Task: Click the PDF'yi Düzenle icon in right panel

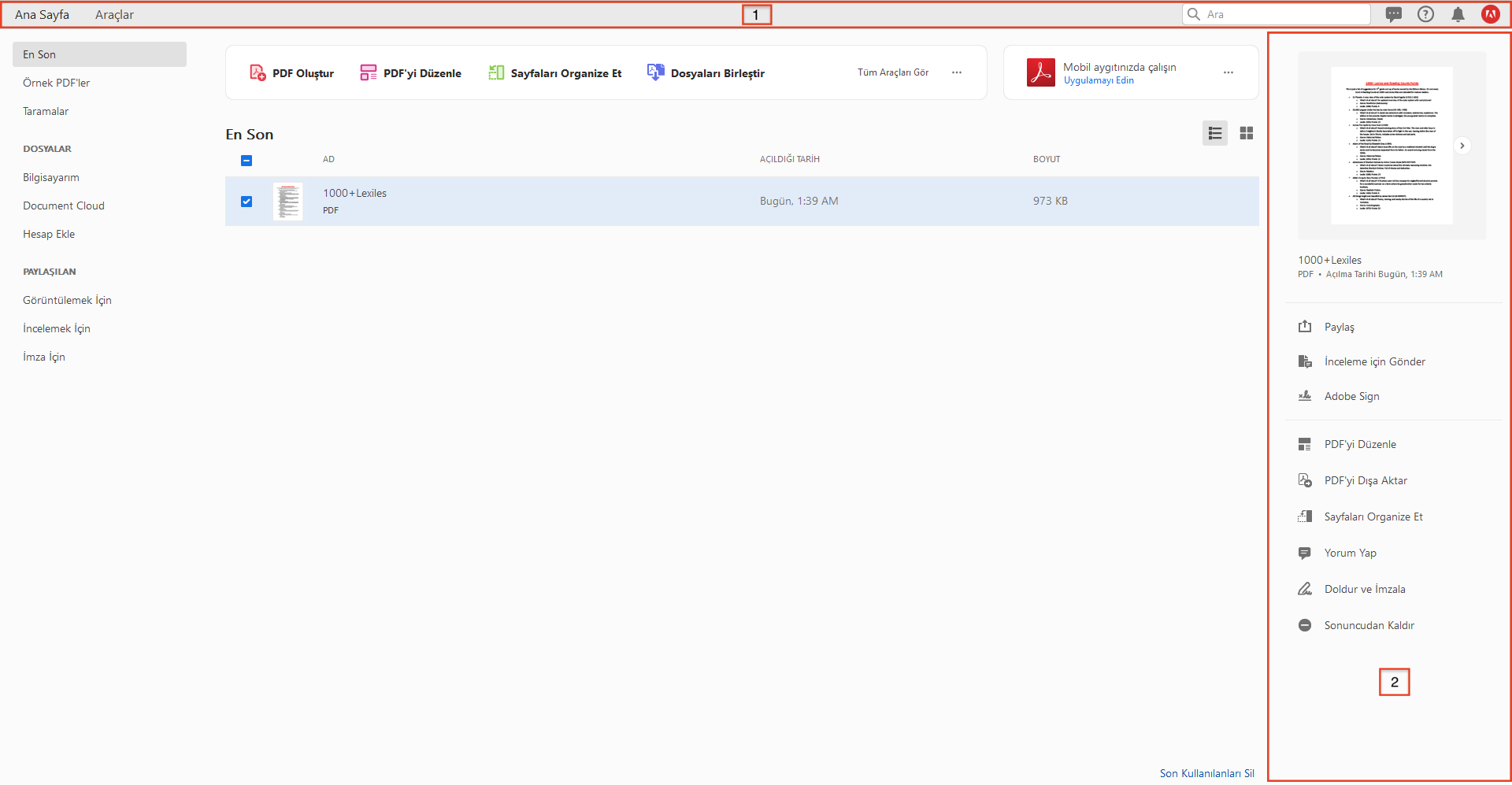Action: click(x=1305, y=444)
